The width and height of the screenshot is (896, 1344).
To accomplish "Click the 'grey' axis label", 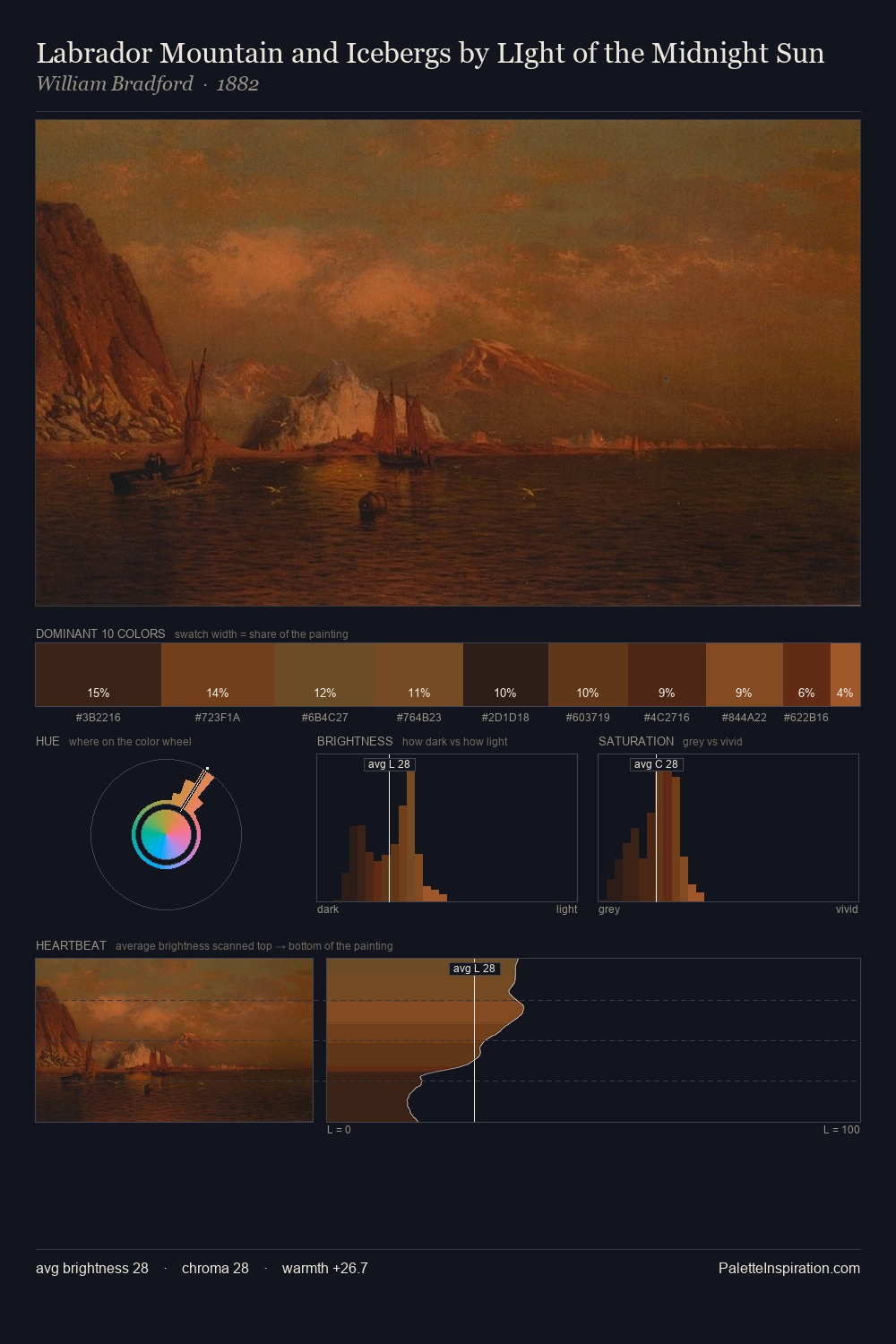I will 609,909.
